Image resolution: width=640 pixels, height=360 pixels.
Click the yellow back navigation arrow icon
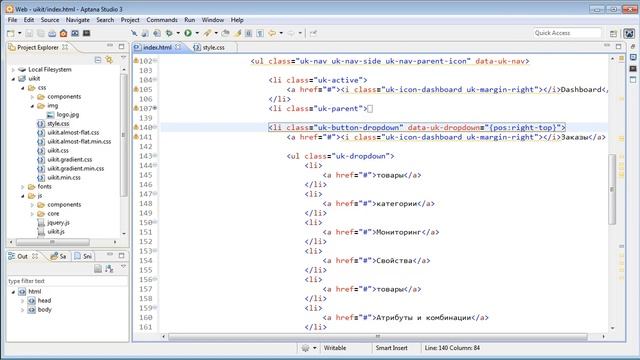point(272,33)
